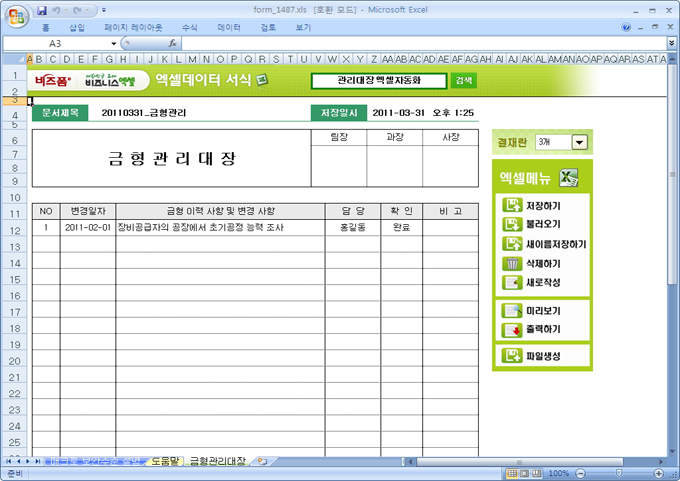
Task: Select the 도움말 sheet tab
Action: coord(165,461)
